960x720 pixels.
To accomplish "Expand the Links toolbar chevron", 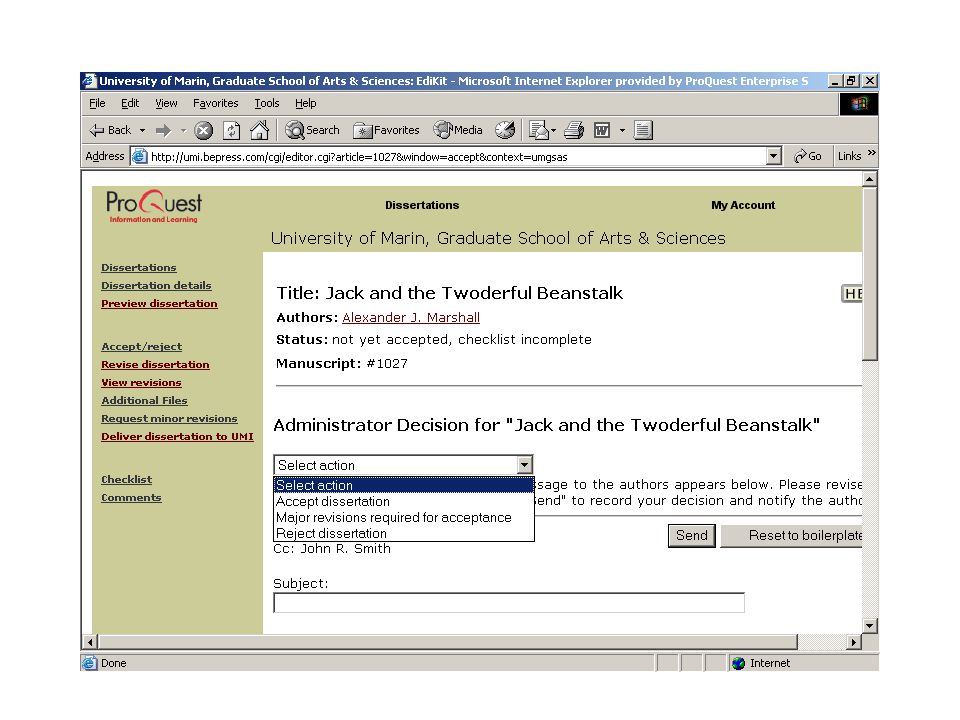I will point(872,152).
